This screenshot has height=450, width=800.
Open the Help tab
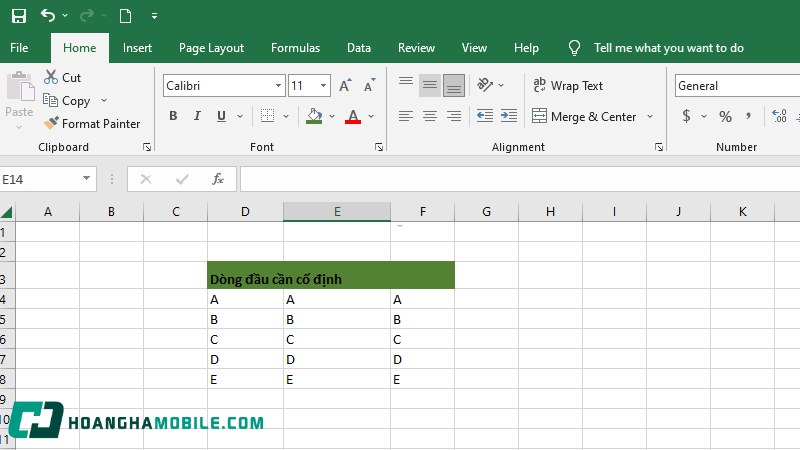(526, 48)
